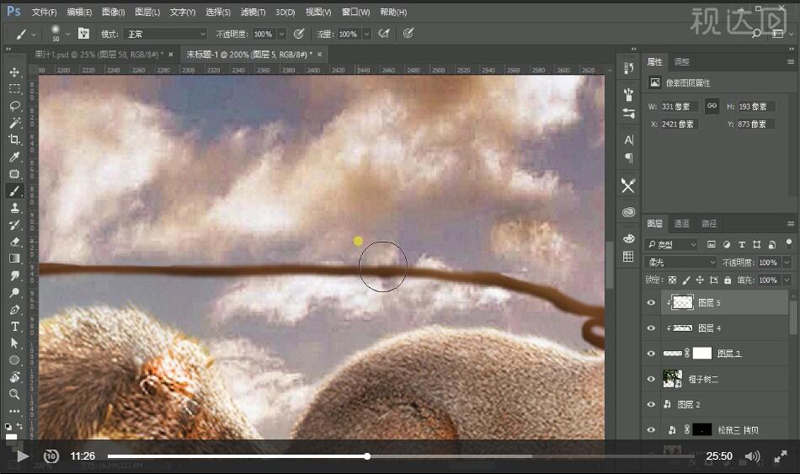Switch to the 调整 adjustments tab
The width and height of the screenshot is (800, 474).
tap(682, 62)
